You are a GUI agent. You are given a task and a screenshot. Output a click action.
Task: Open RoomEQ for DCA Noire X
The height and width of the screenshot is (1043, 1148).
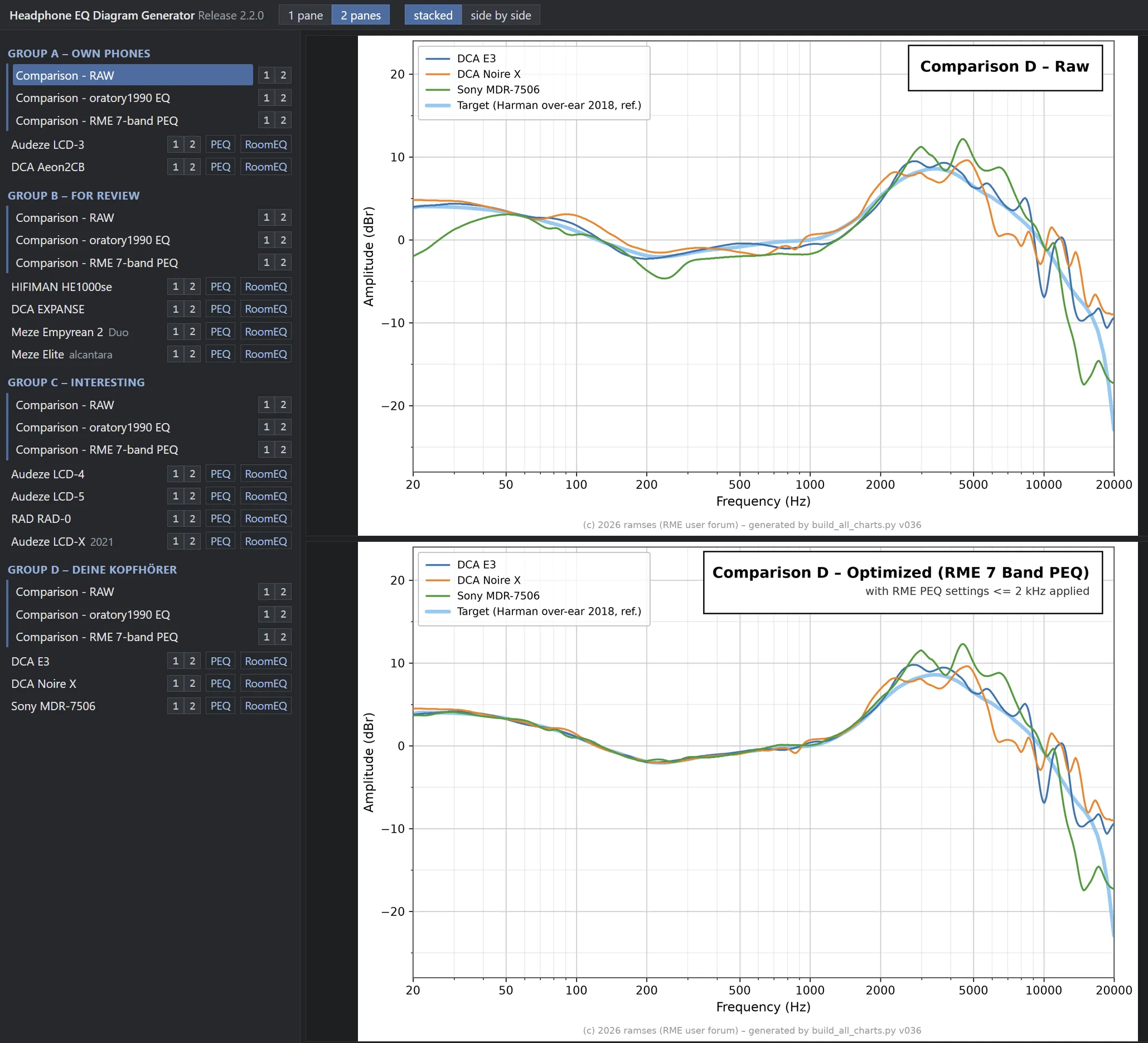point(266,683)
